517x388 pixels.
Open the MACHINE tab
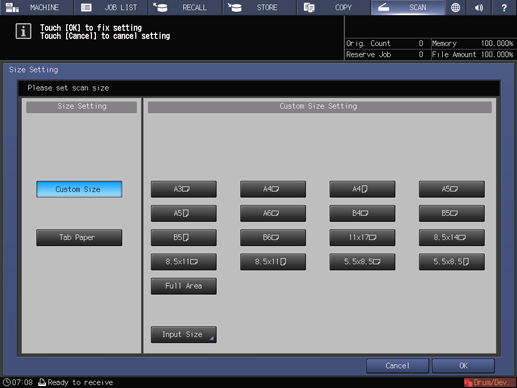pos(36,7)
